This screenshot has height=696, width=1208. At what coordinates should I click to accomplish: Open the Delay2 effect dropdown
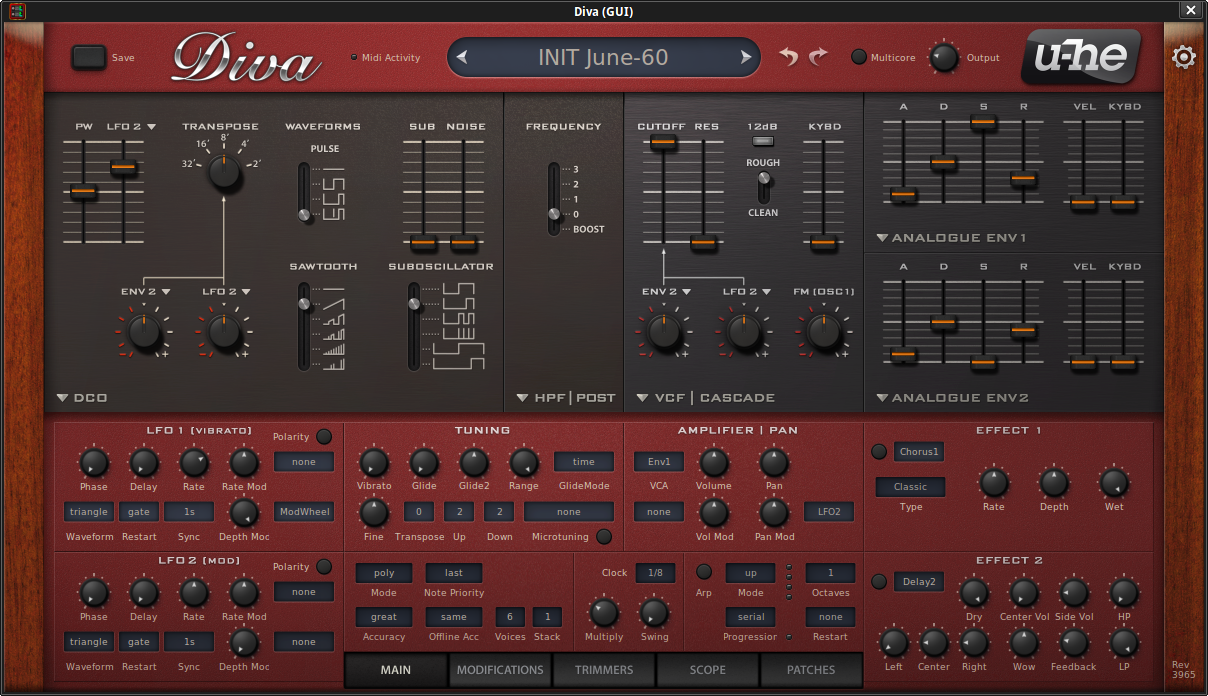[x=919, y=582]
